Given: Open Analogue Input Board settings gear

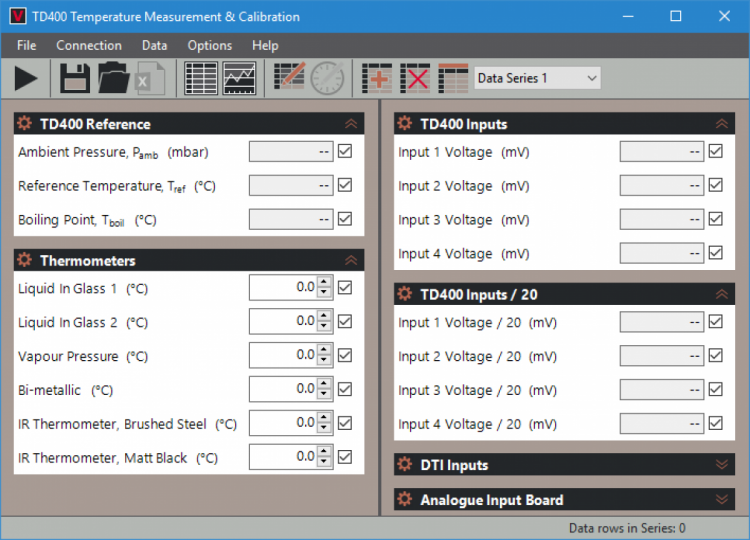Looking at the screenshot, I should 405,499.
